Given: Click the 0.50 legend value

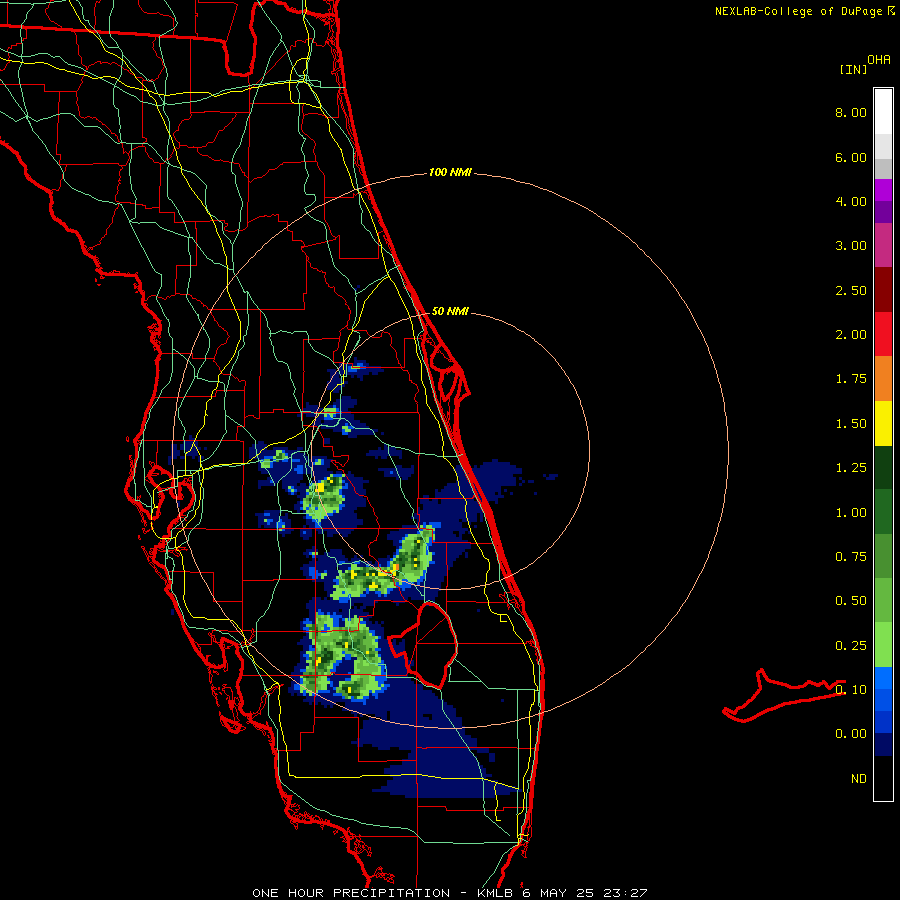Looking at the screenshot, I should pyautogui.click(x=851, y=601).
